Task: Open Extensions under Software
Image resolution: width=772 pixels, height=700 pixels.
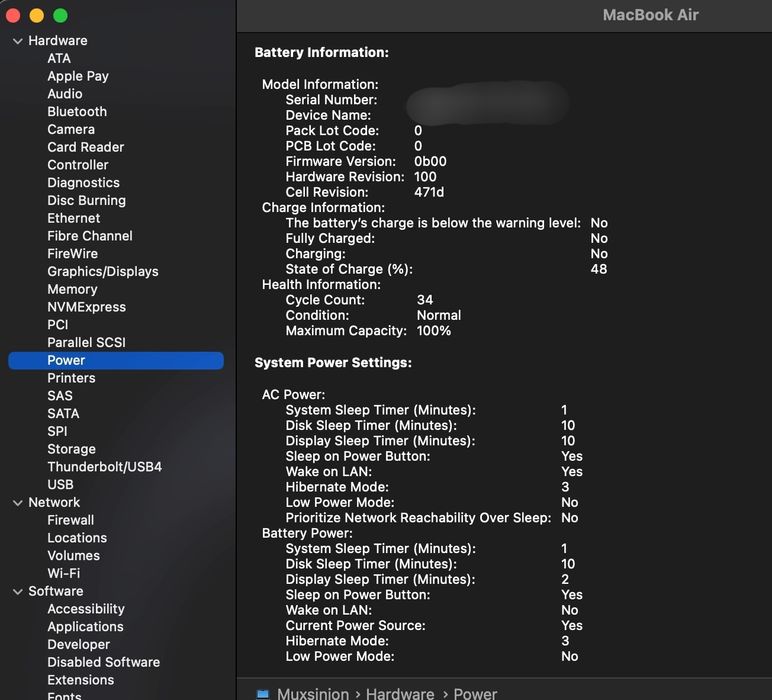Action: tap(81, 680)
